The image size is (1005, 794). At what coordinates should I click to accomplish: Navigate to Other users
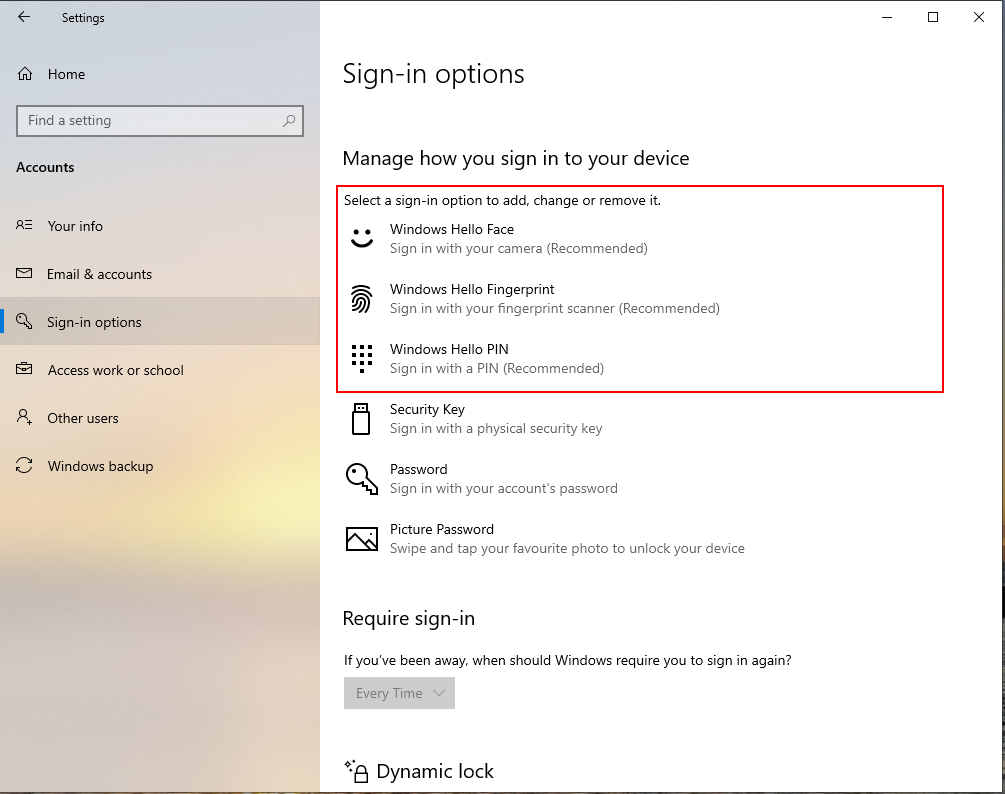click(160, 418)
